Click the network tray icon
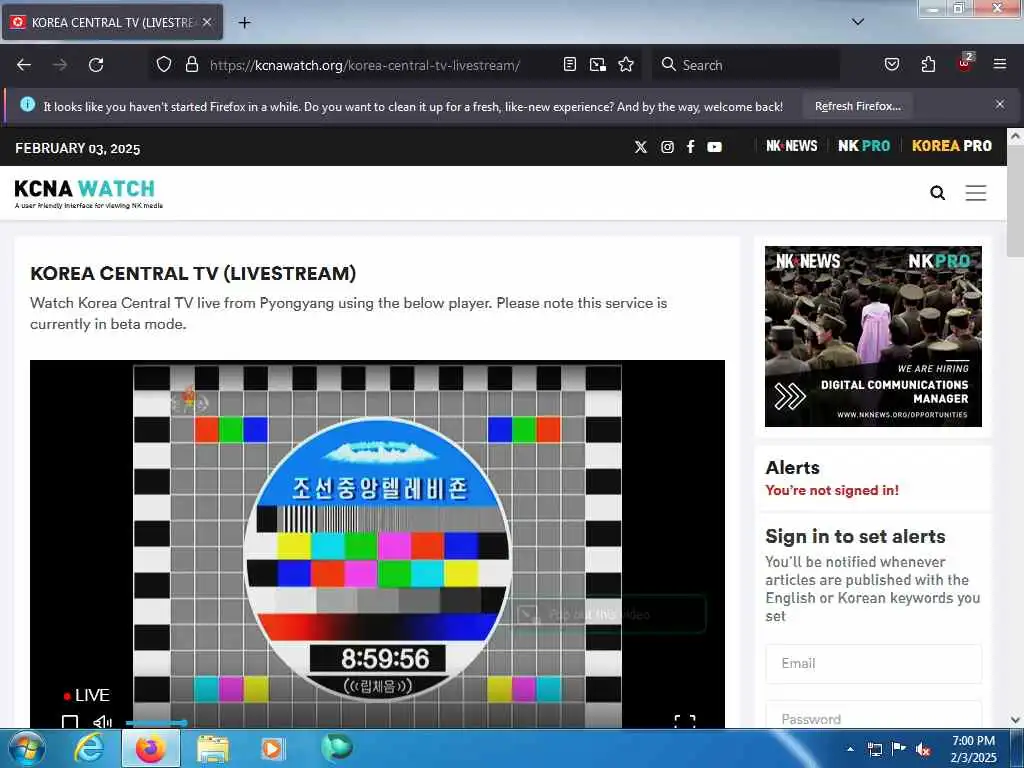The width and height of the screenshot is (1024, 768). [874, 749]
